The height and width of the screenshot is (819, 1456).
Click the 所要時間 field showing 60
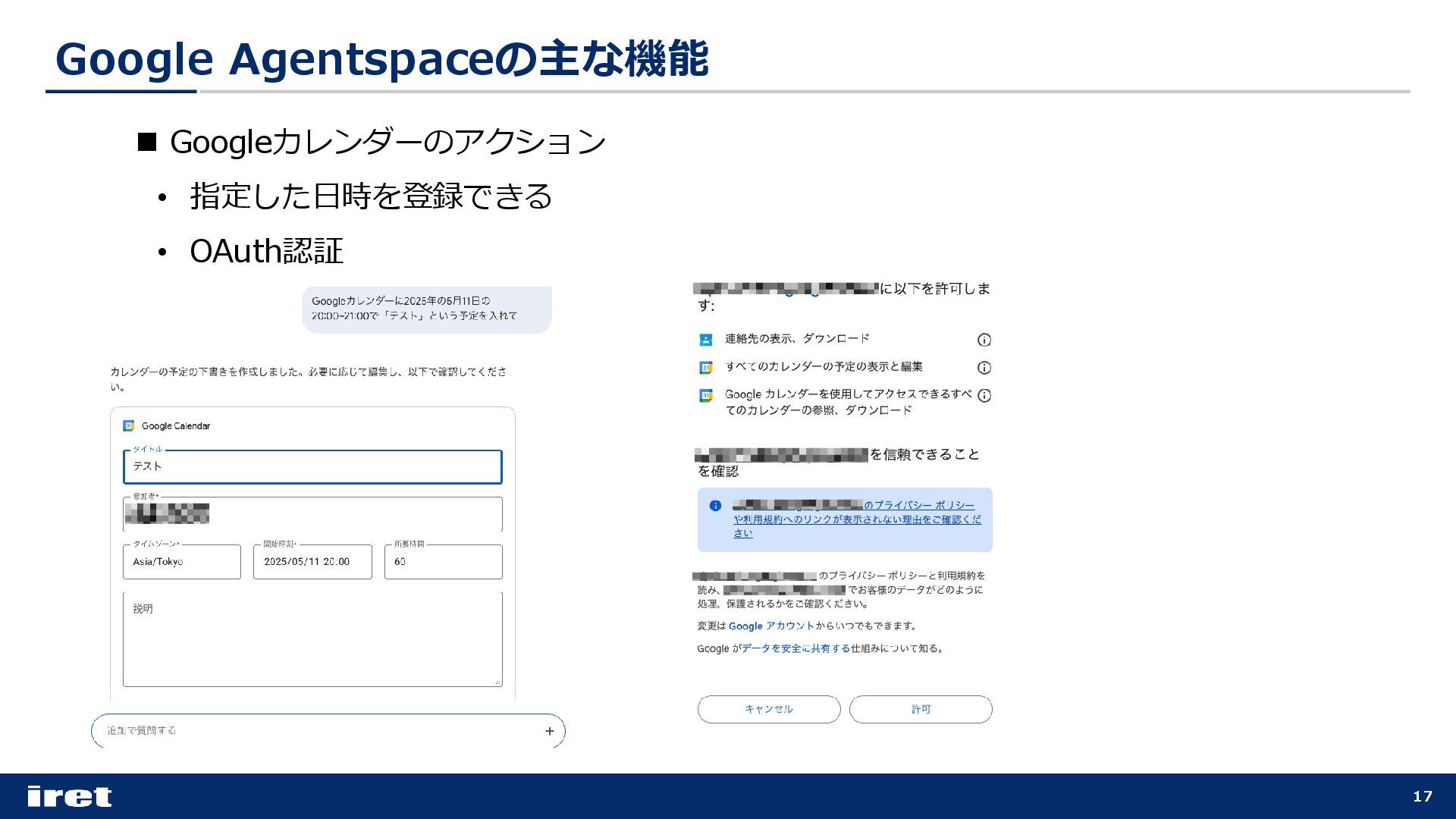[x=444, y=562]
